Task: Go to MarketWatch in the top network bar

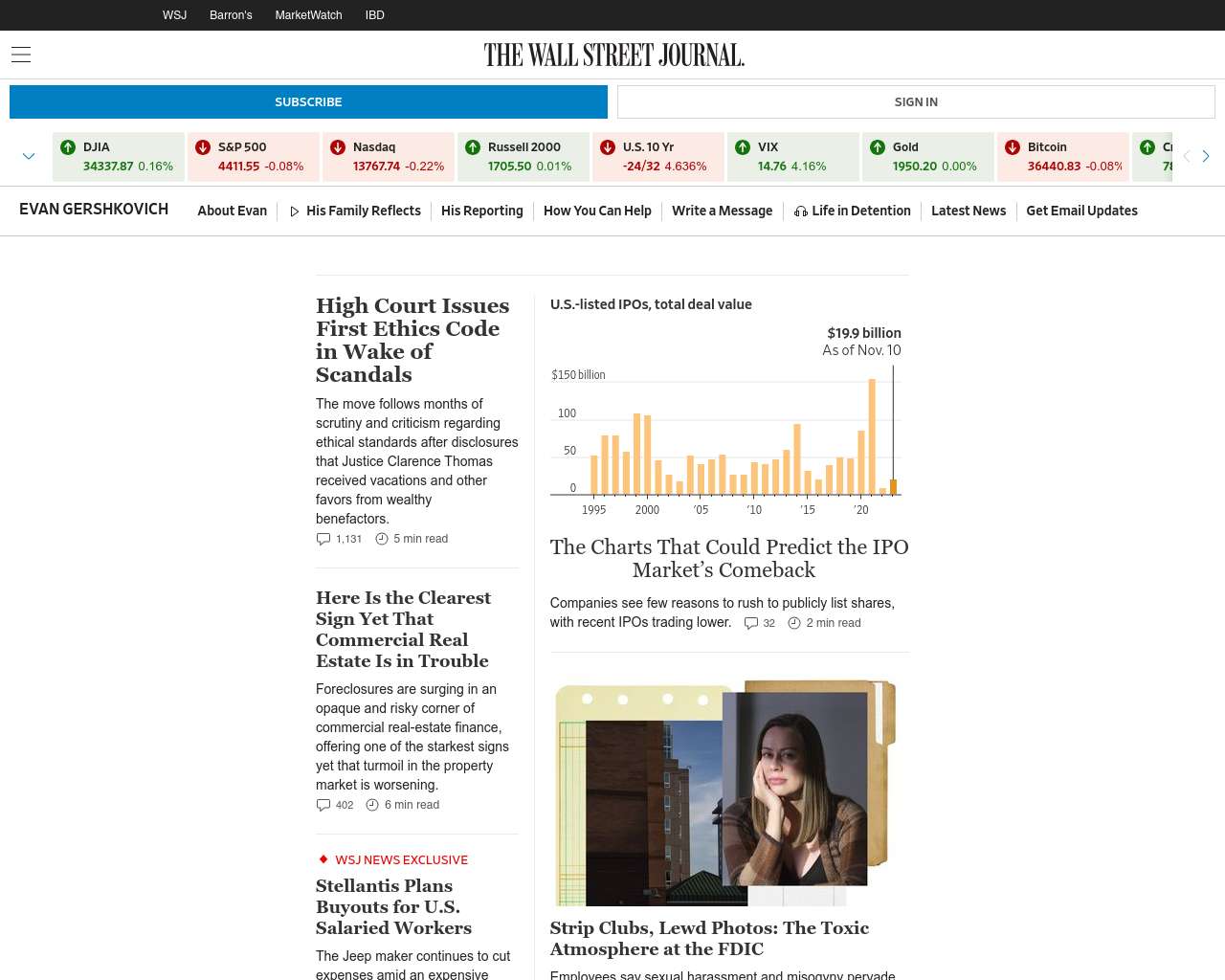Action: (308, 15)
